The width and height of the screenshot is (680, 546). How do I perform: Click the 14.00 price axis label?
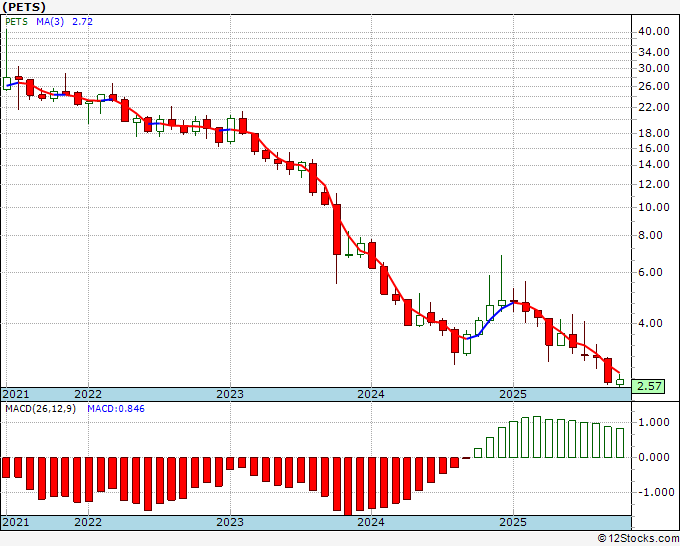(654, 164)
